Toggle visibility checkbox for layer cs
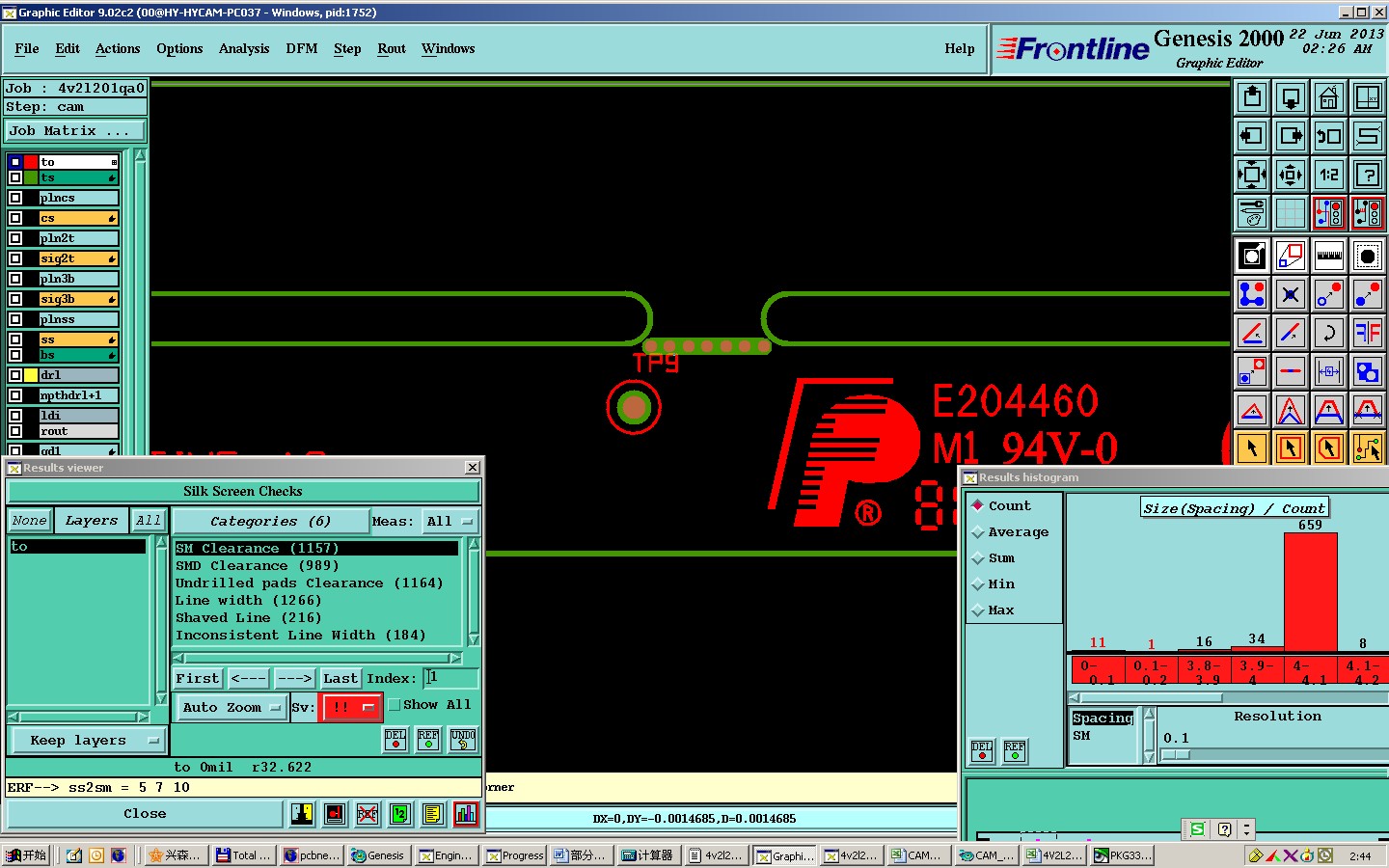The width and height of the screenshot is (1389, 868). [15, 218]
